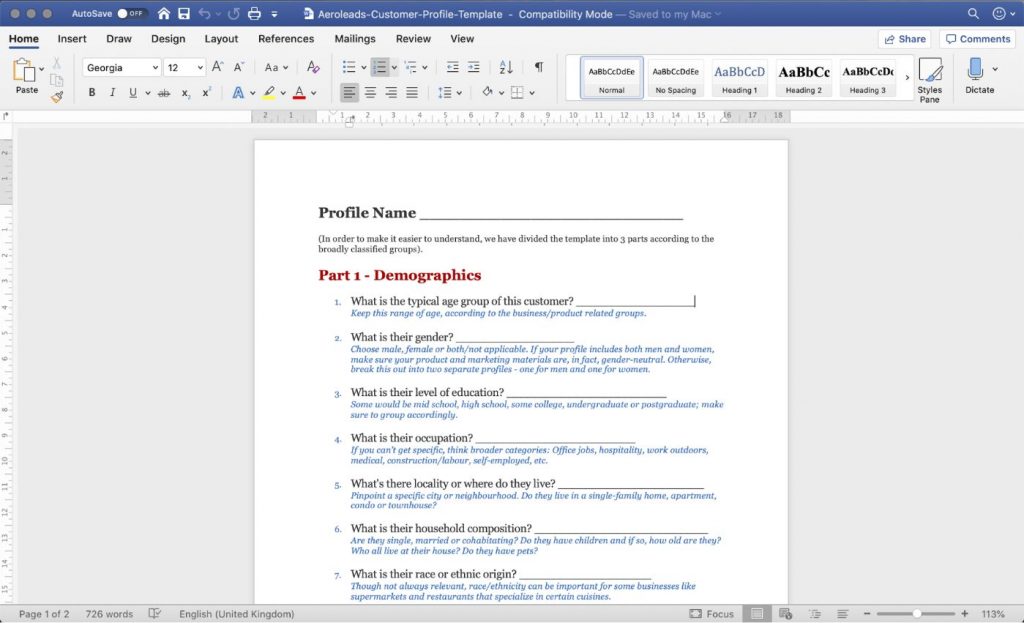The image size is (1024, 623).
Task: Increase indent using the ribbon icon
Action: click(473, 67)
